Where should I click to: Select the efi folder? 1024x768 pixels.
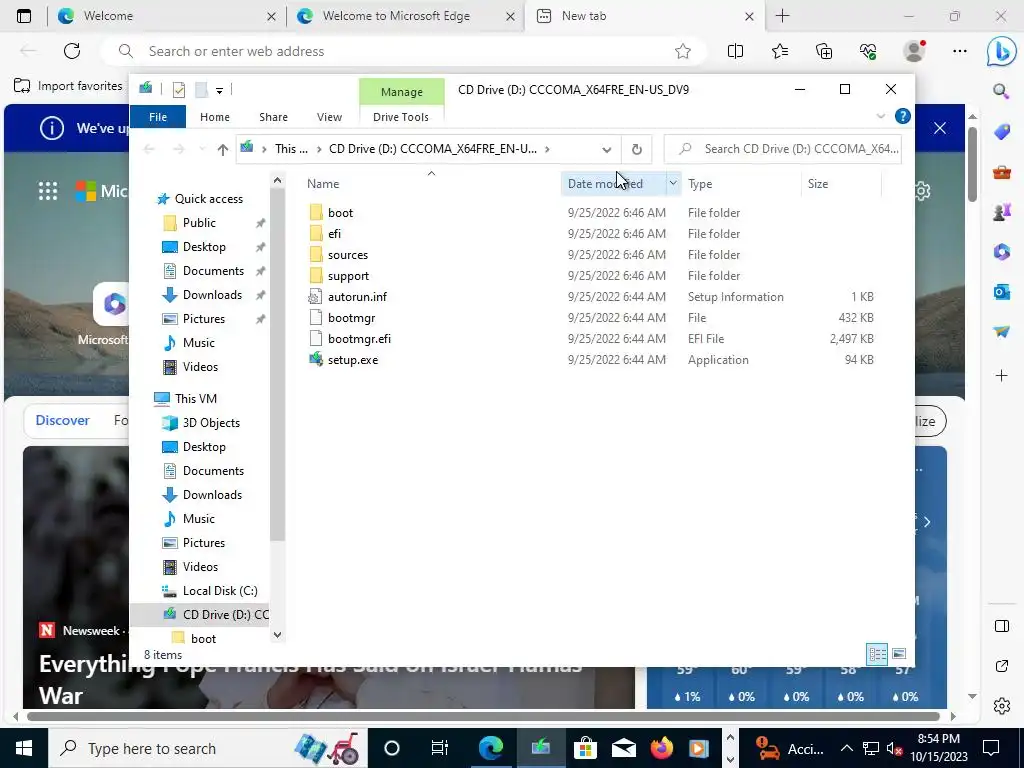pos(334,234)
